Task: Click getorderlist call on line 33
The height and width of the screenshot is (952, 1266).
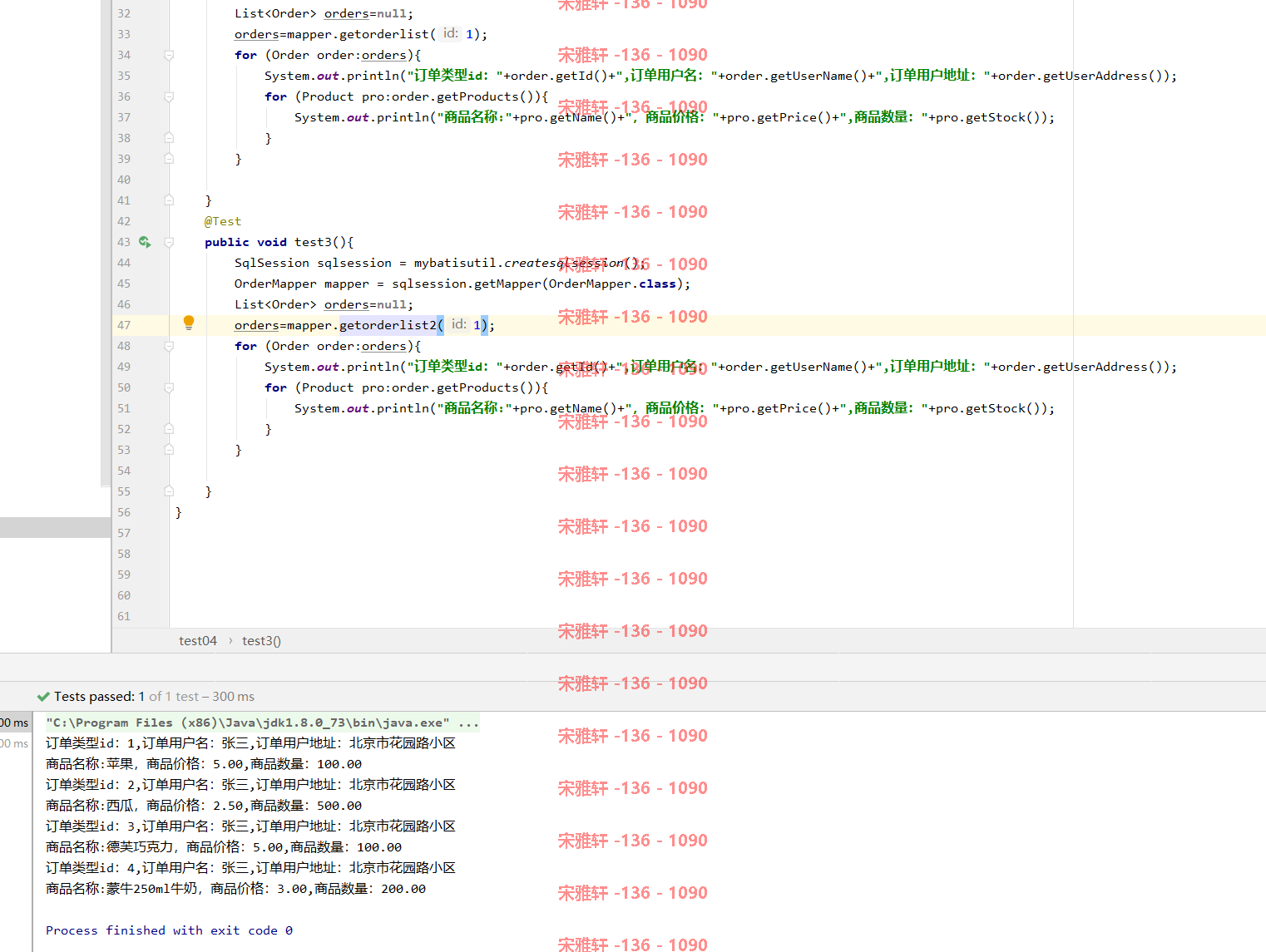Action: pos(384,34)
